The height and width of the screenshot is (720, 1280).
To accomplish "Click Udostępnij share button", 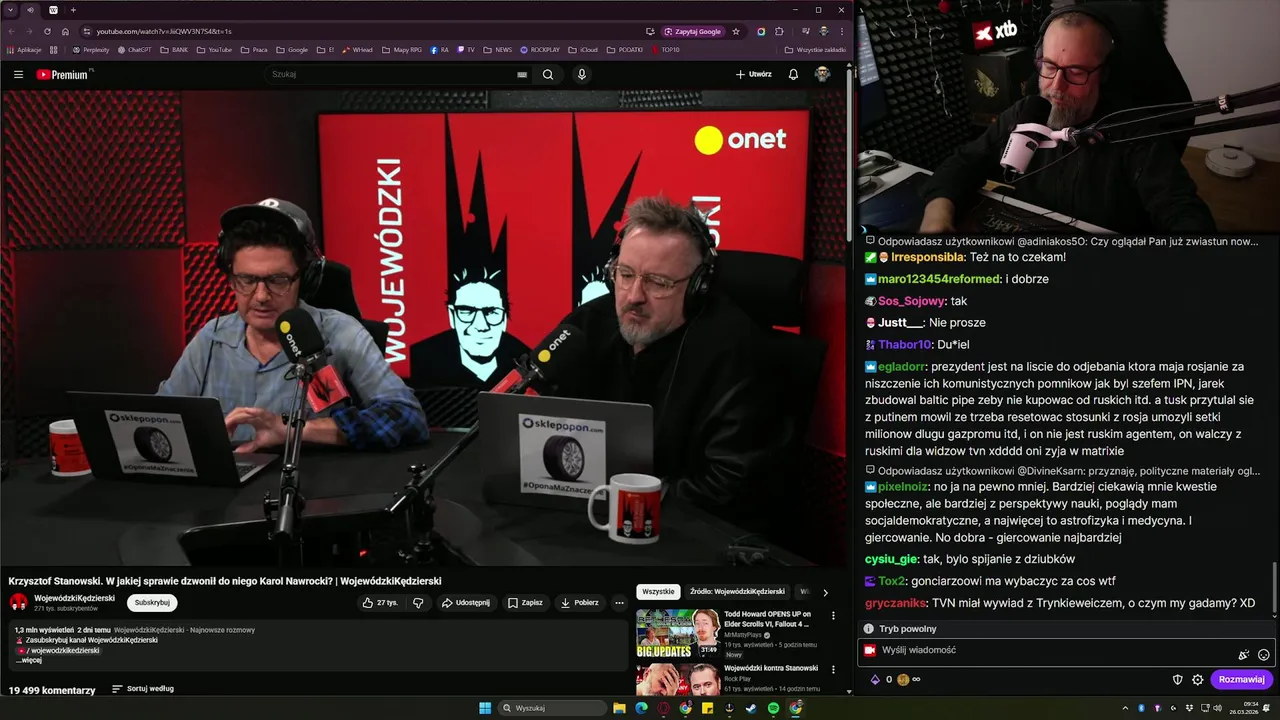I will 466,603.
